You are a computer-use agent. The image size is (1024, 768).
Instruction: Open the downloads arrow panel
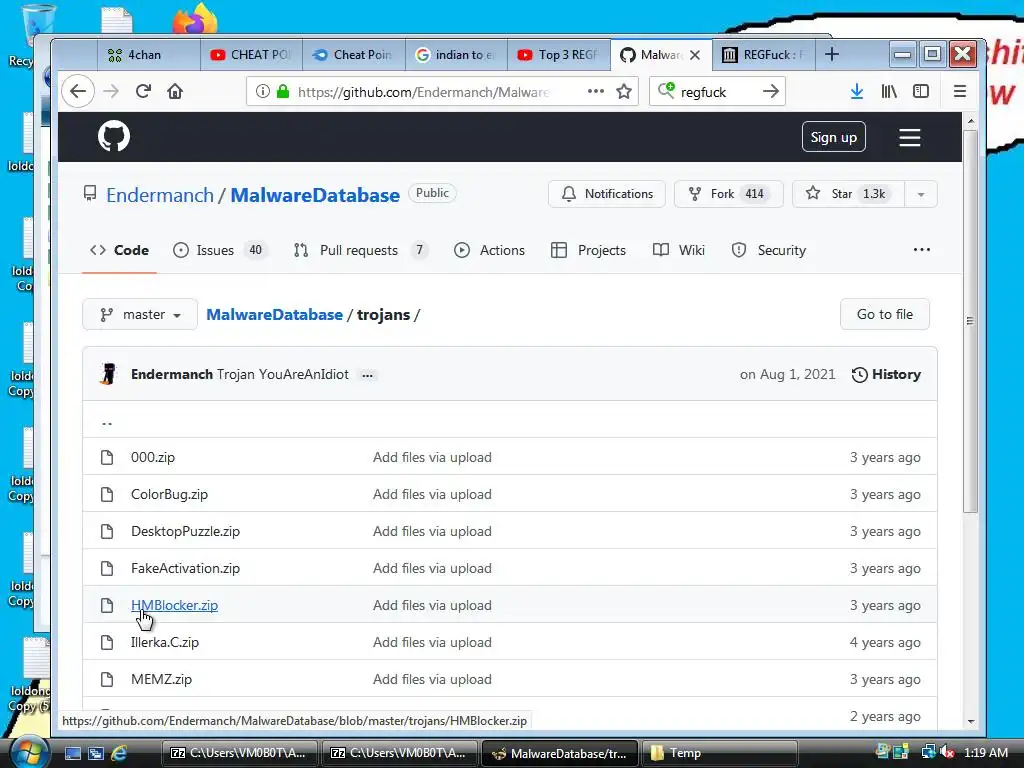coord(857,91)
